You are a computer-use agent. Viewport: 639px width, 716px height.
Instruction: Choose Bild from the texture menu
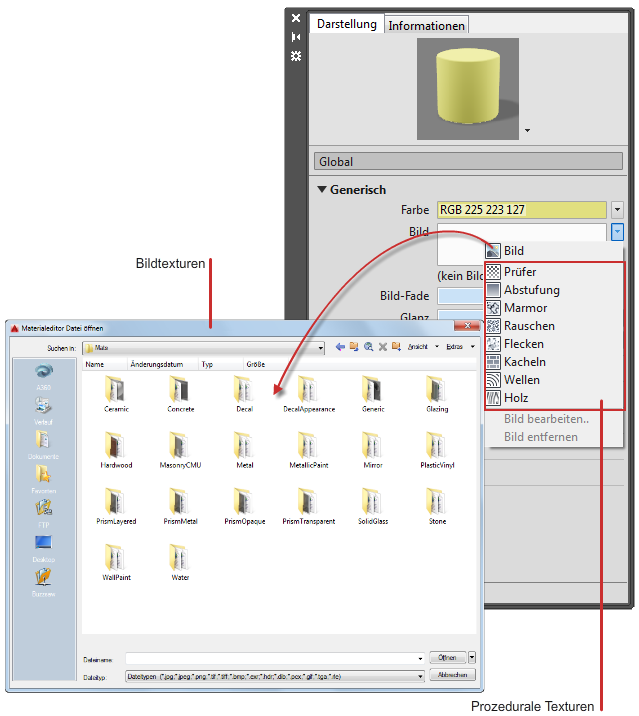514,251
